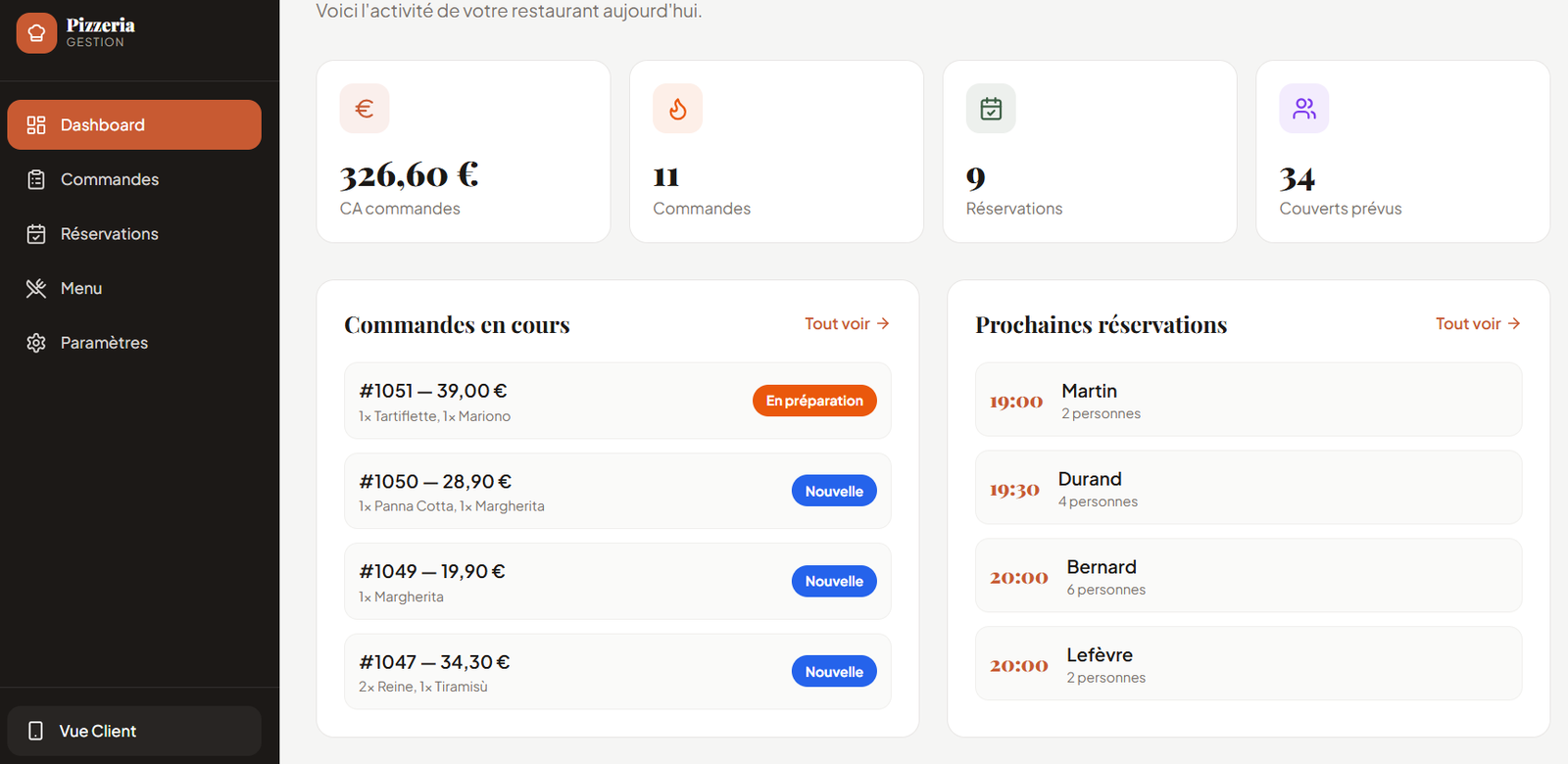
Task: Open order #1050 — 28,90 €
Action: pos(617,491)
